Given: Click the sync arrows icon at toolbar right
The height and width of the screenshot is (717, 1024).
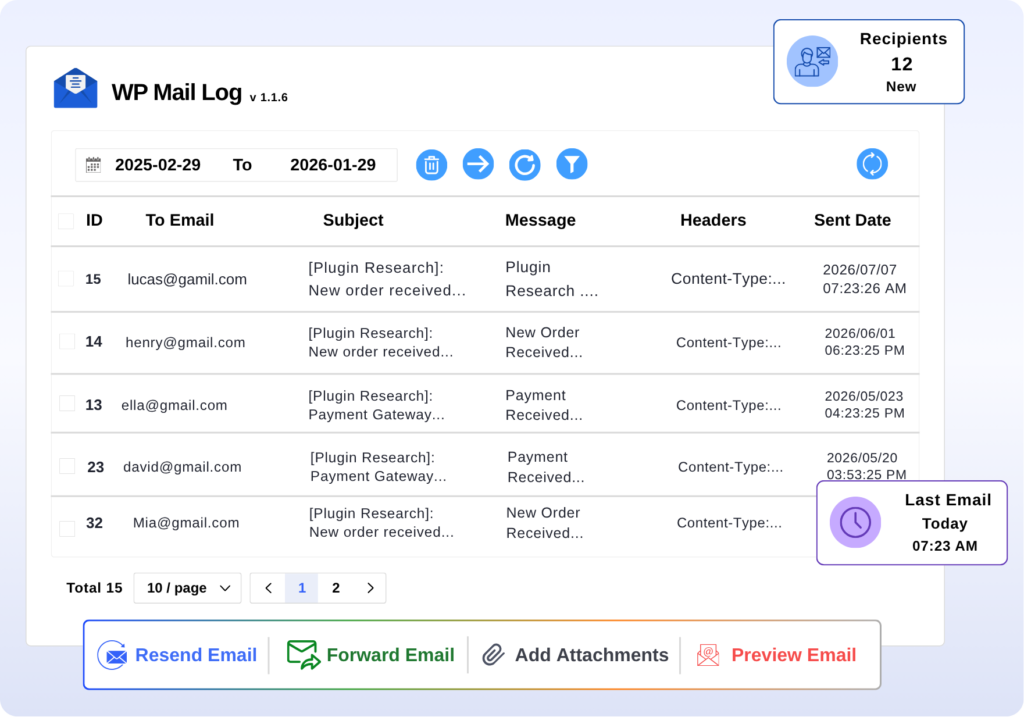Looking at the screenshot, I should [x=872, y=164].
